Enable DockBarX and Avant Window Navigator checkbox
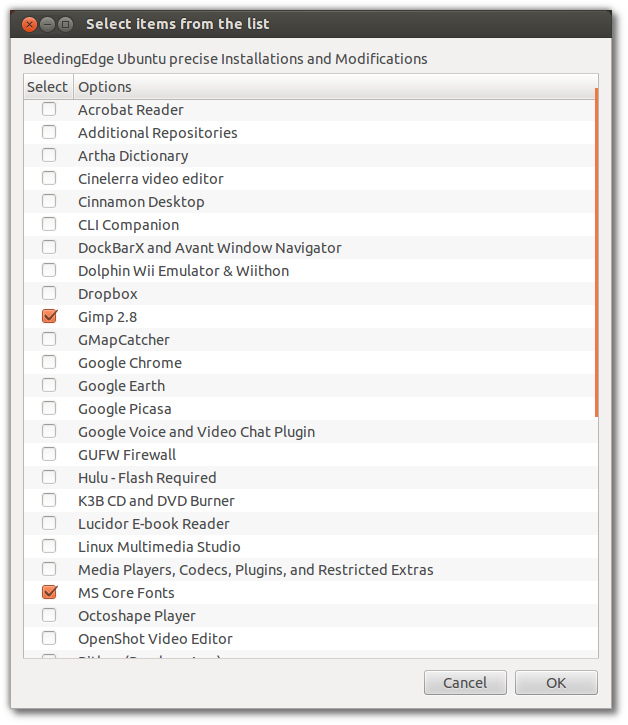628x725 pixels. [x=49, y=247]
